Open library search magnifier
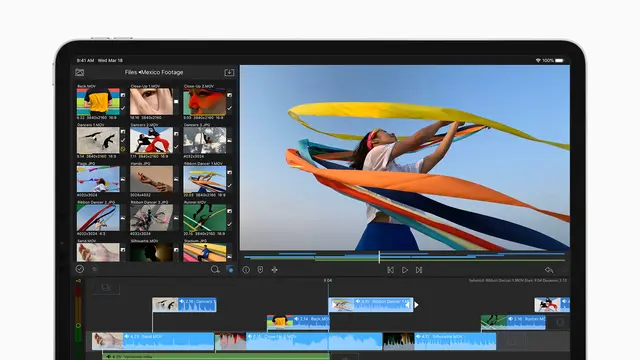Image resolution: width=640 pixels, height=360 pixels. (215, 269)
